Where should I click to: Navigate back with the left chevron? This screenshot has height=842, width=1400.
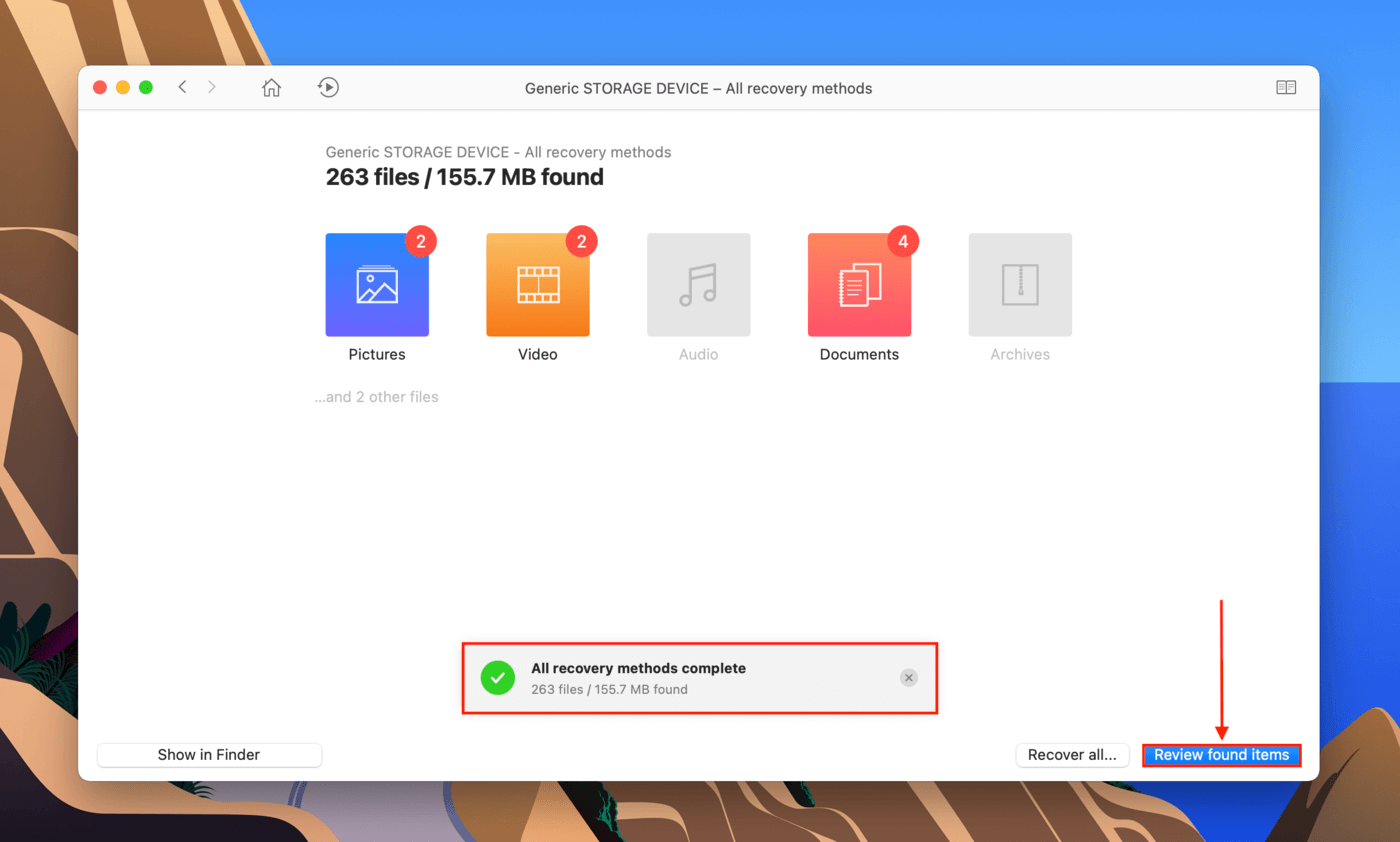(182, 88)
